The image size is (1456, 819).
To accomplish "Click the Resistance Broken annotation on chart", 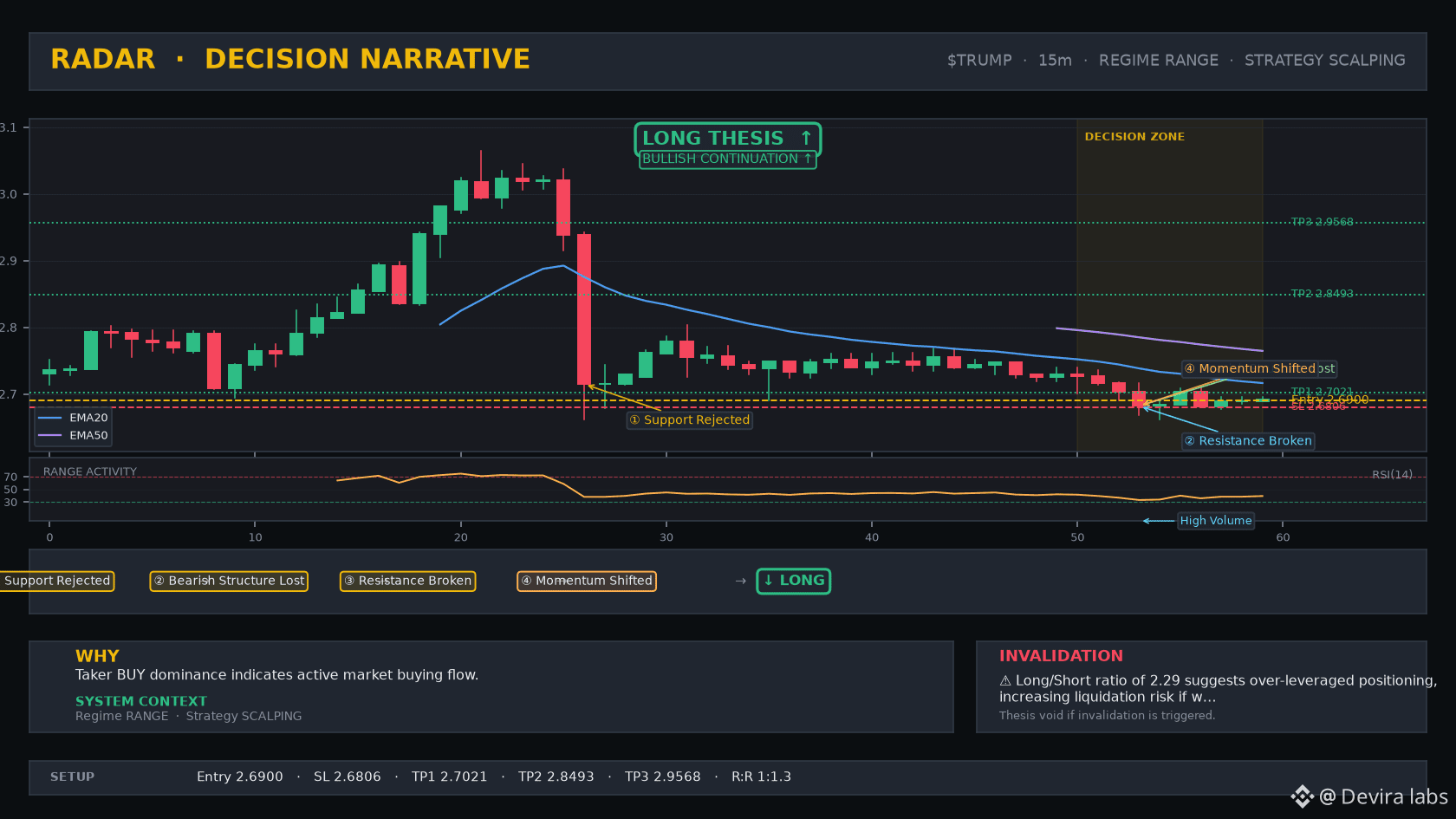I will click(1248, 441).
